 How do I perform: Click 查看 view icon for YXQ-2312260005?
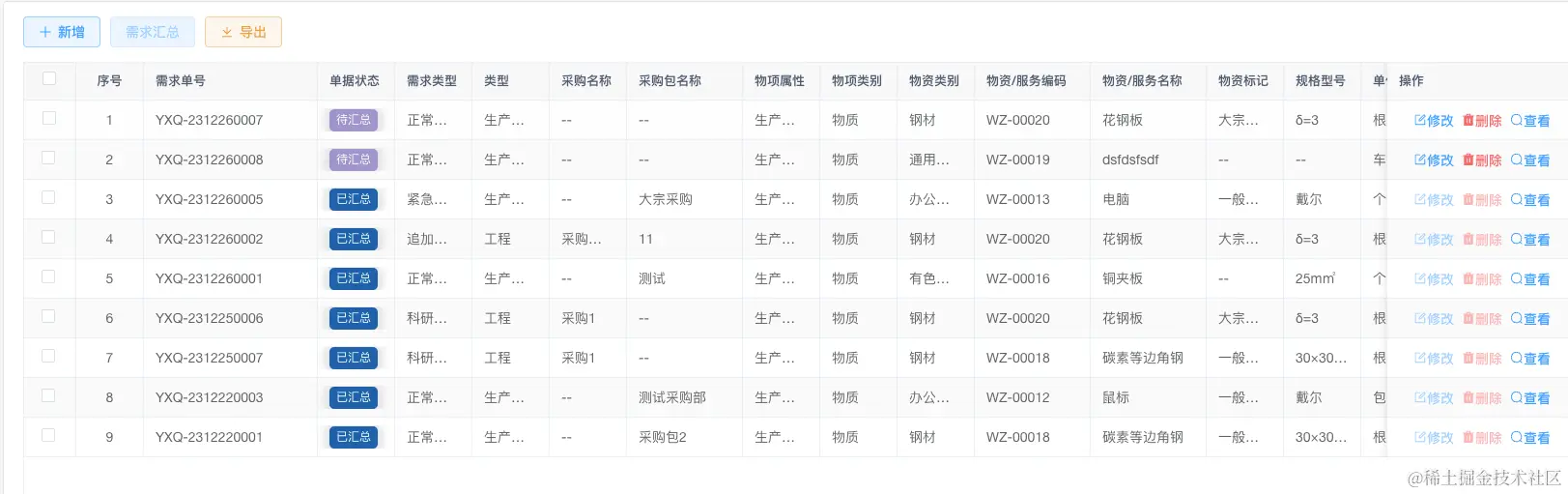point(1530,200)
